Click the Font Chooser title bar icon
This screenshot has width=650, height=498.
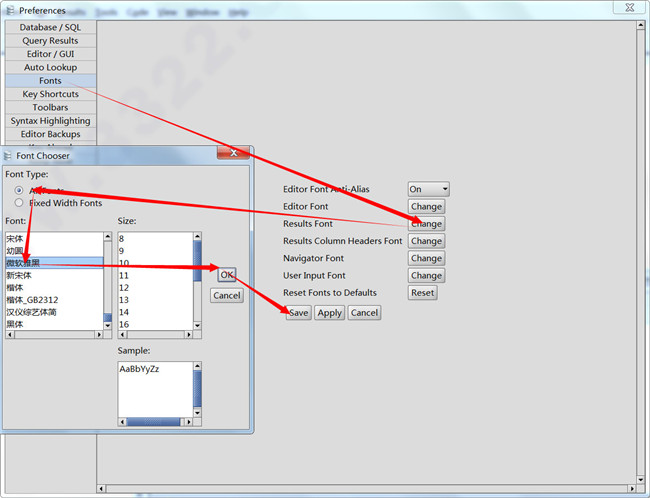[x=7, y=156]
